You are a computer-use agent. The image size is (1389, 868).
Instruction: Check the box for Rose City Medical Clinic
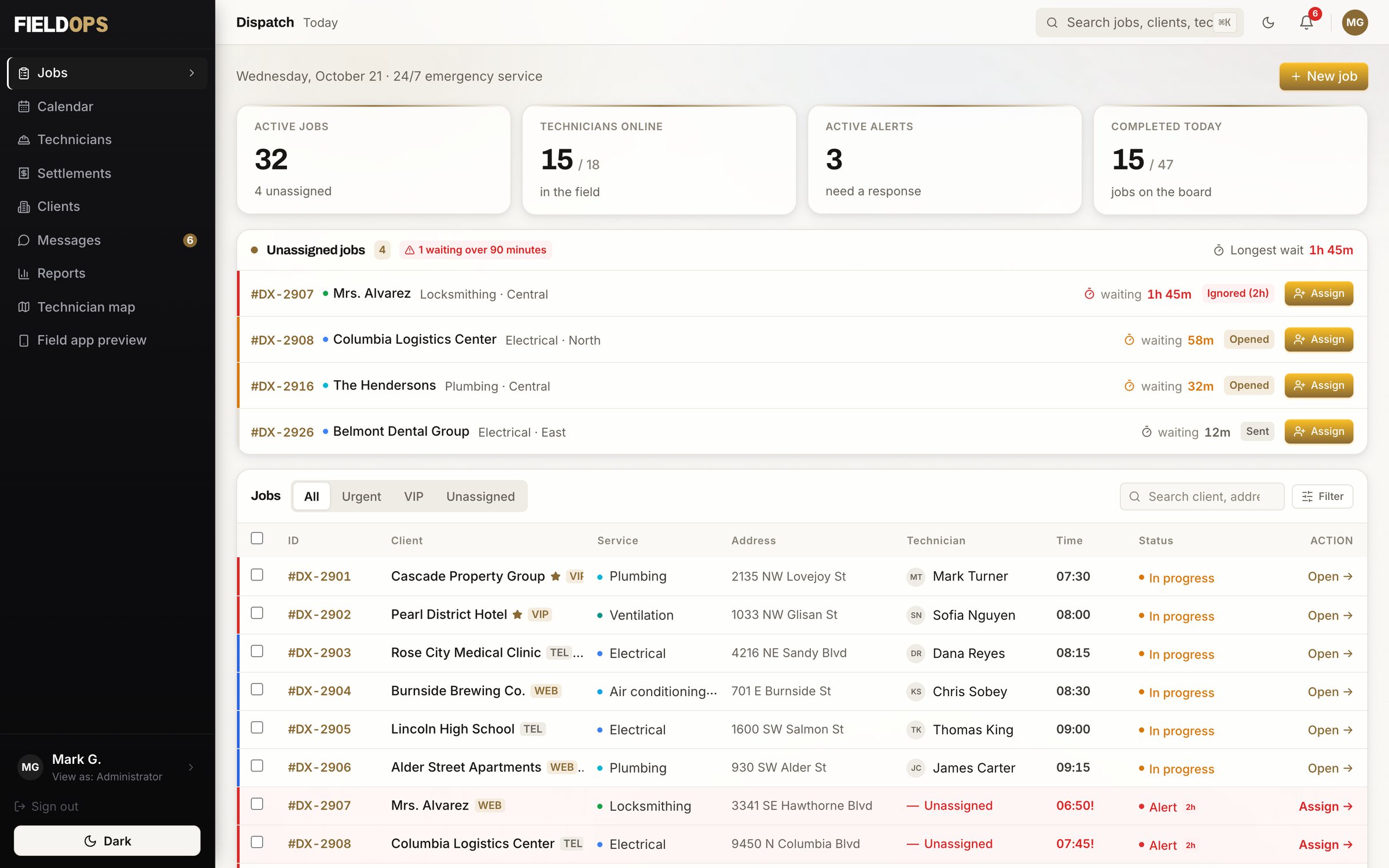[x=257, y=652]
